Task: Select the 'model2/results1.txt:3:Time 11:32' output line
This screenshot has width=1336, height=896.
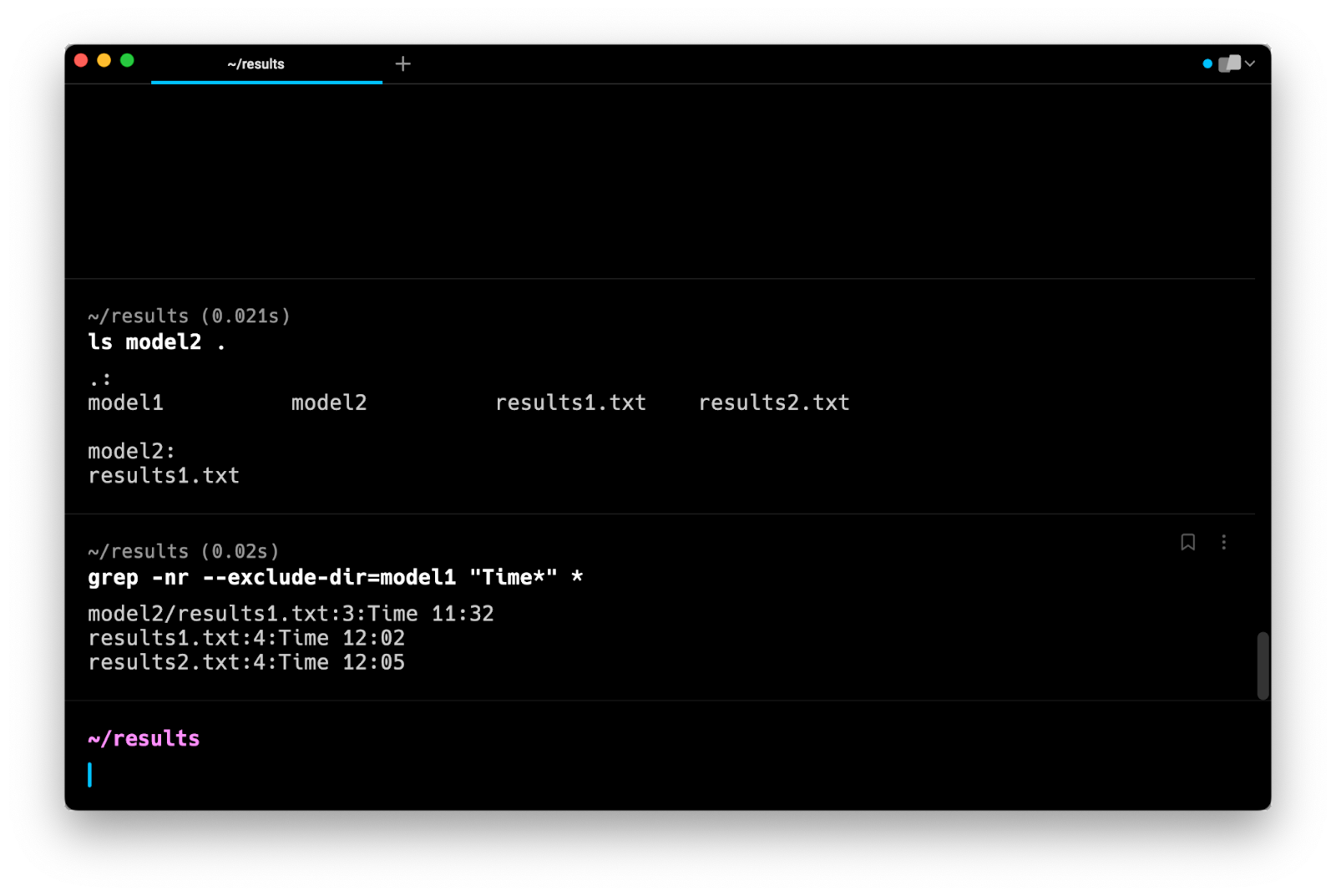Action: point(291,613)
